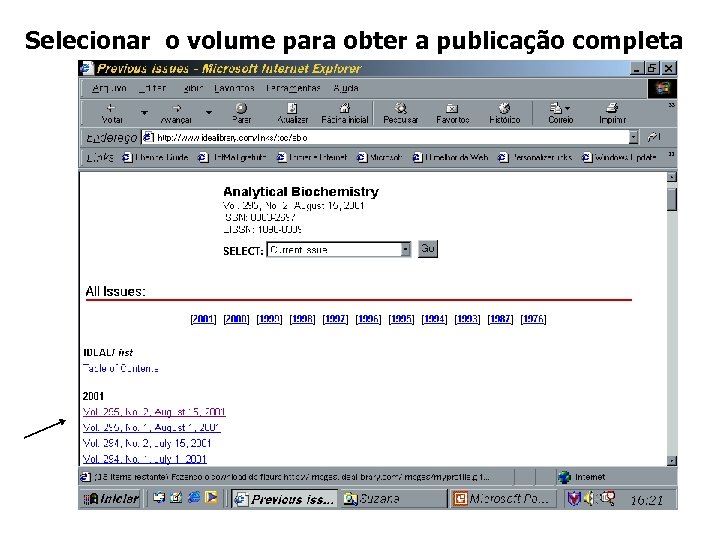Open the Voltar history dropdown arrow
Viewport: 720px width, 540px height.
pyautogui.click(x=144, y=112)
